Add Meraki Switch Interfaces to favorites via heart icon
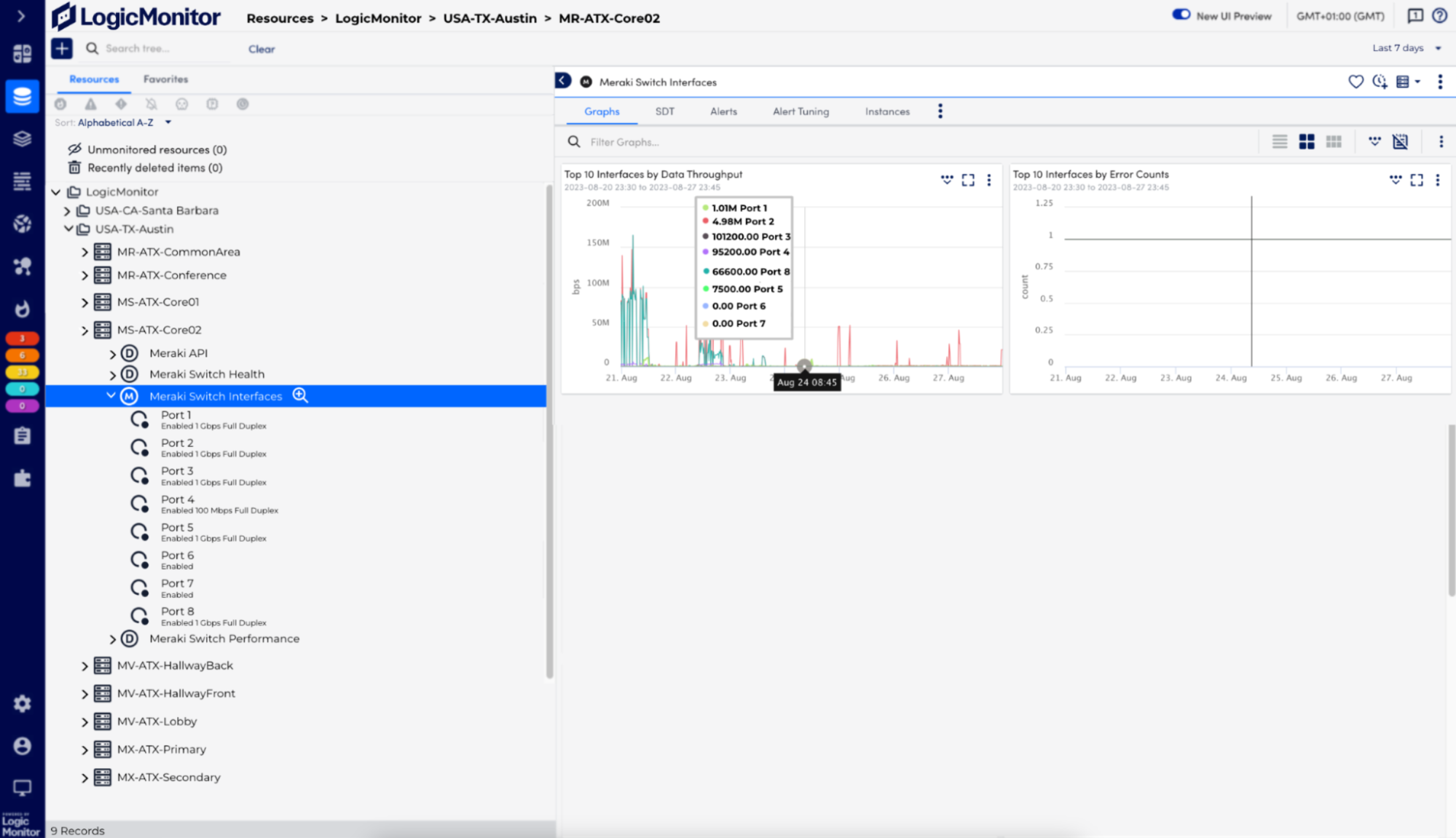 pyautogui.click(x=1355, y=82)
